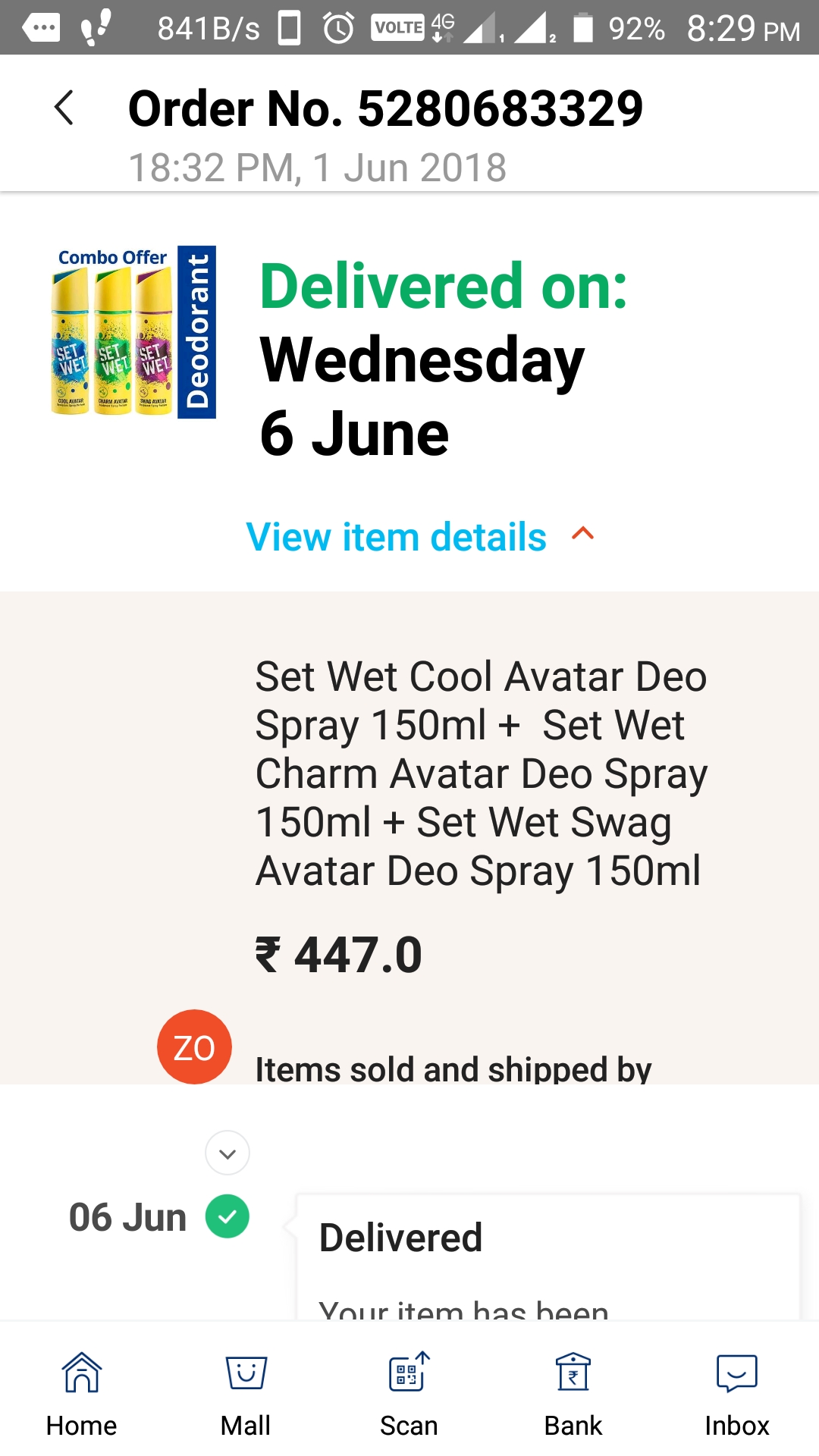
Task: Open the Mall bag icon
Action: tap(246, 1373)
